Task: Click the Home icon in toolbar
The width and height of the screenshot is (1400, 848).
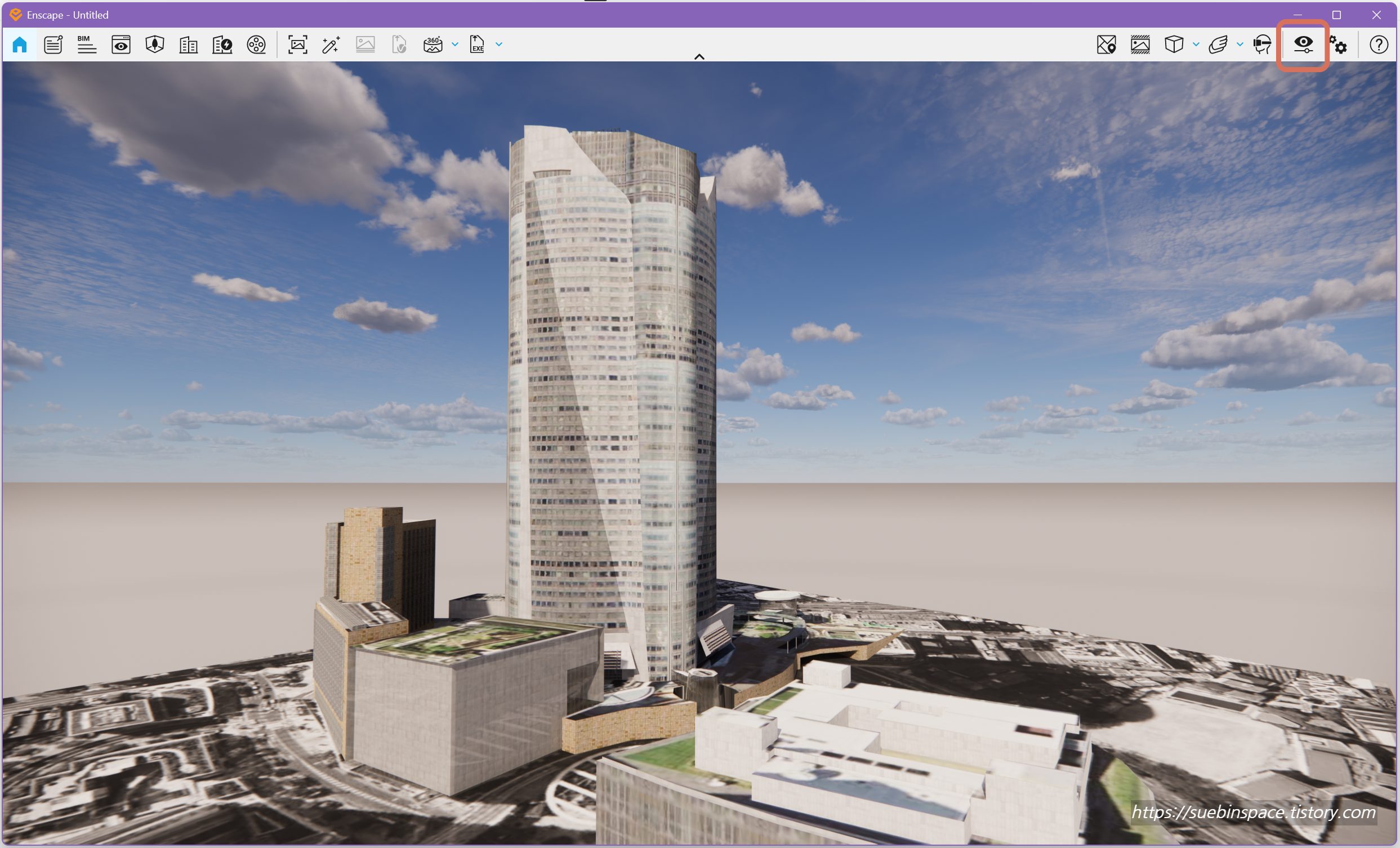Action: 20,45
